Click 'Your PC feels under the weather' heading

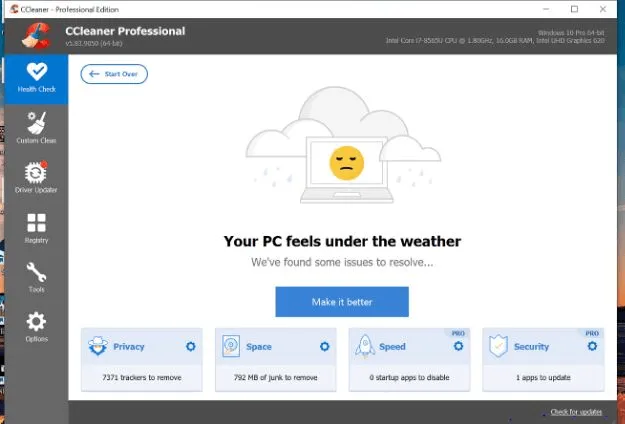point(342,241)
